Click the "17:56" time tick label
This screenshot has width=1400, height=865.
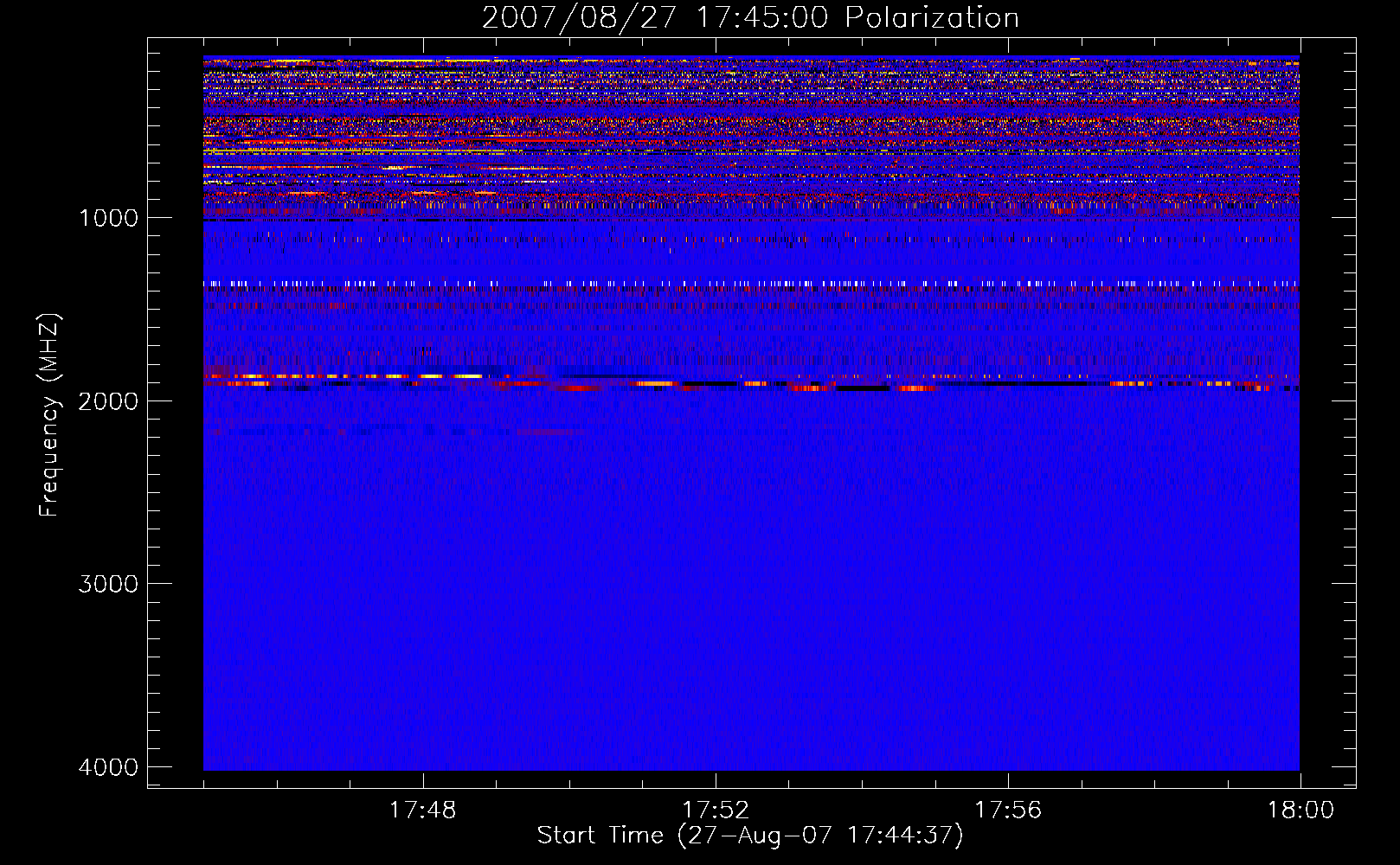tap(1008, 811)
